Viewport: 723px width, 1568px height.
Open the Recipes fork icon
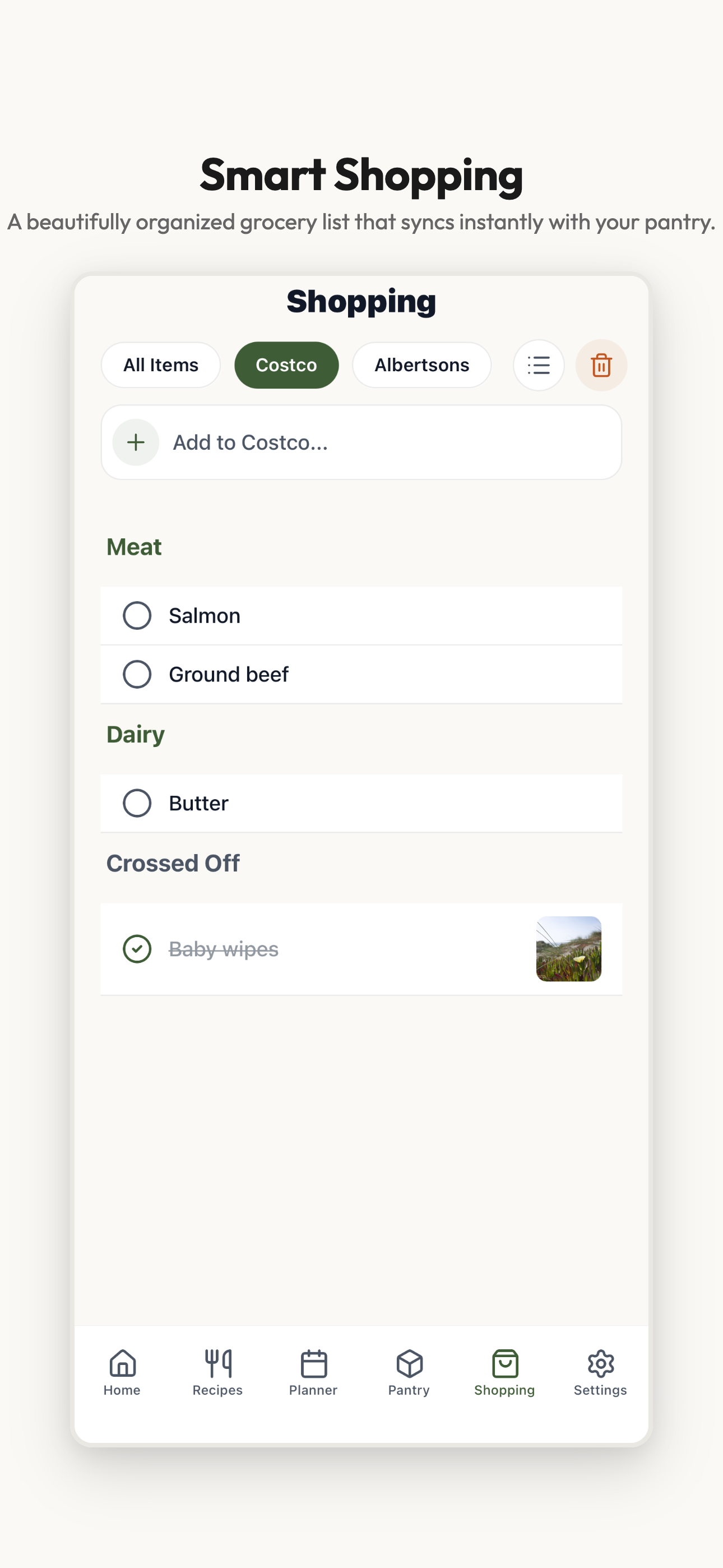(x=217, y=1363)
